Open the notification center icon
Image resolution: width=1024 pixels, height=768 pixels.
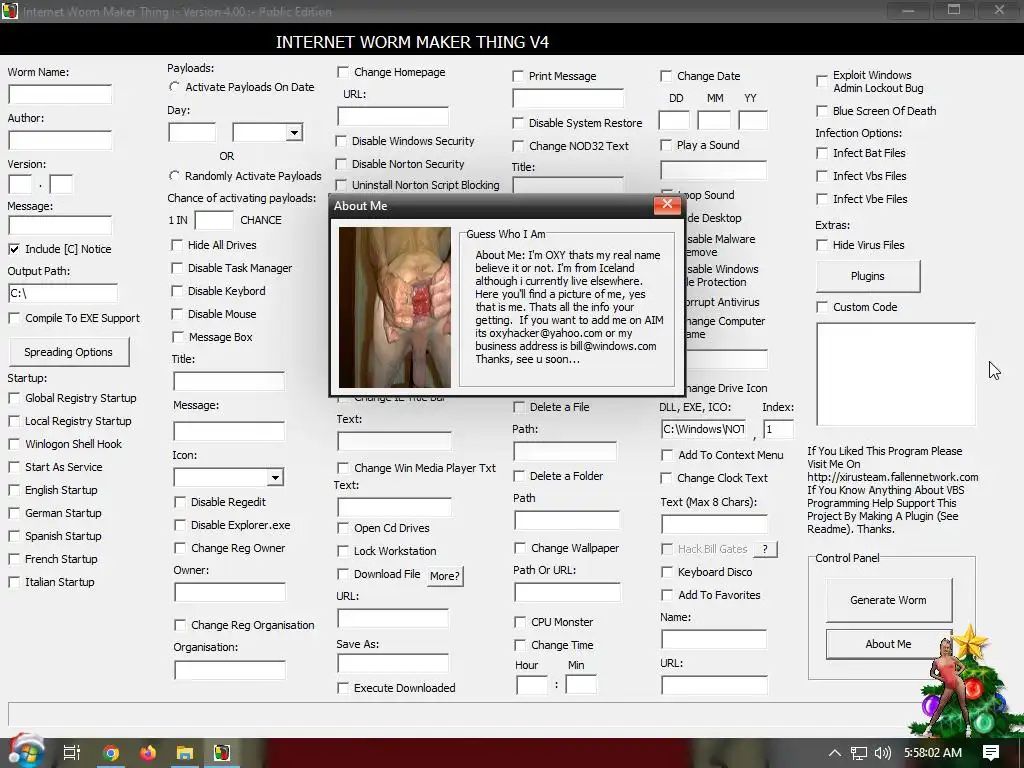pyautogui.click(x=991, y=753)
